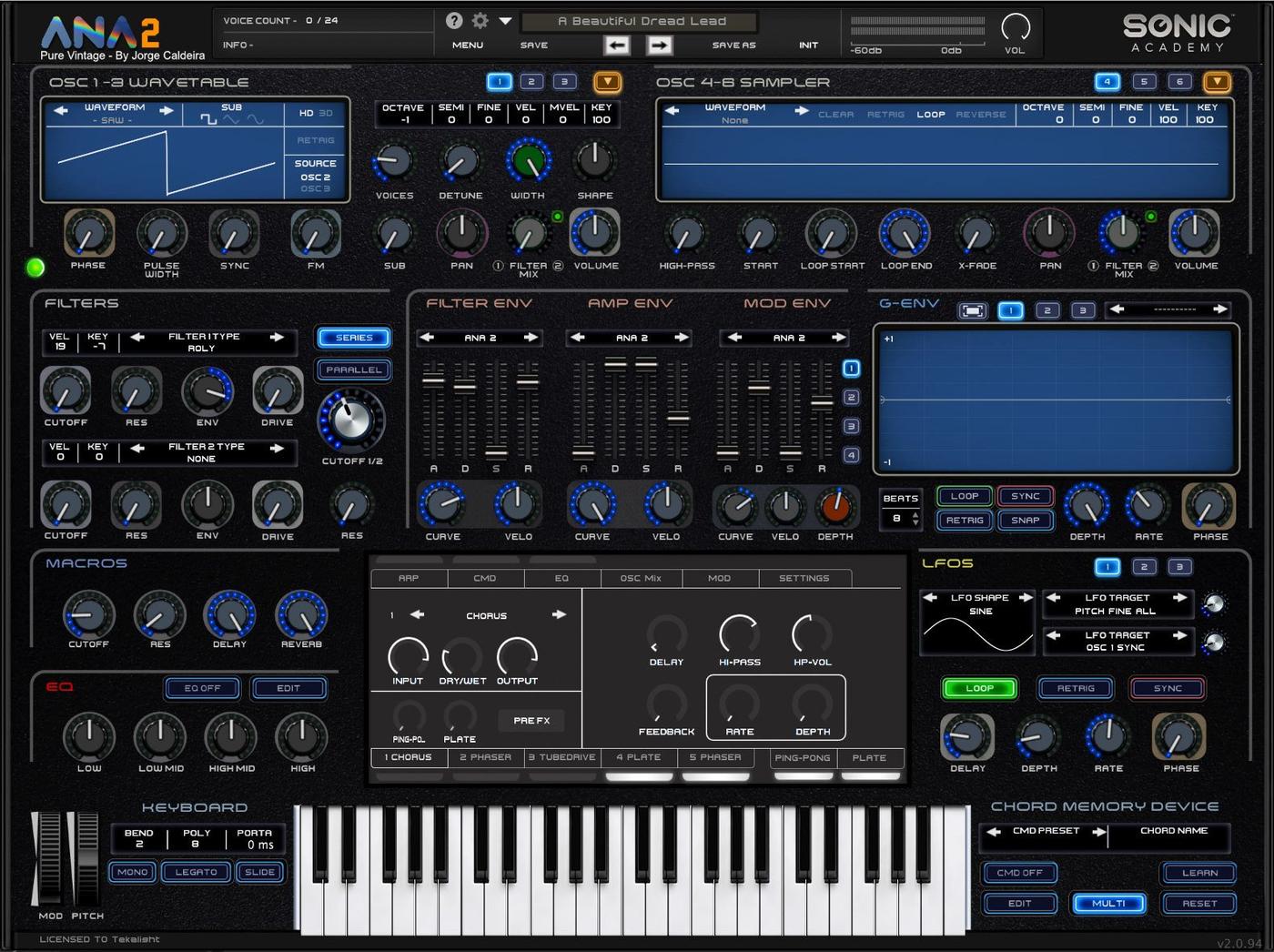
Task: Toggle G-ENV SYNC button
Action: 1025,496
